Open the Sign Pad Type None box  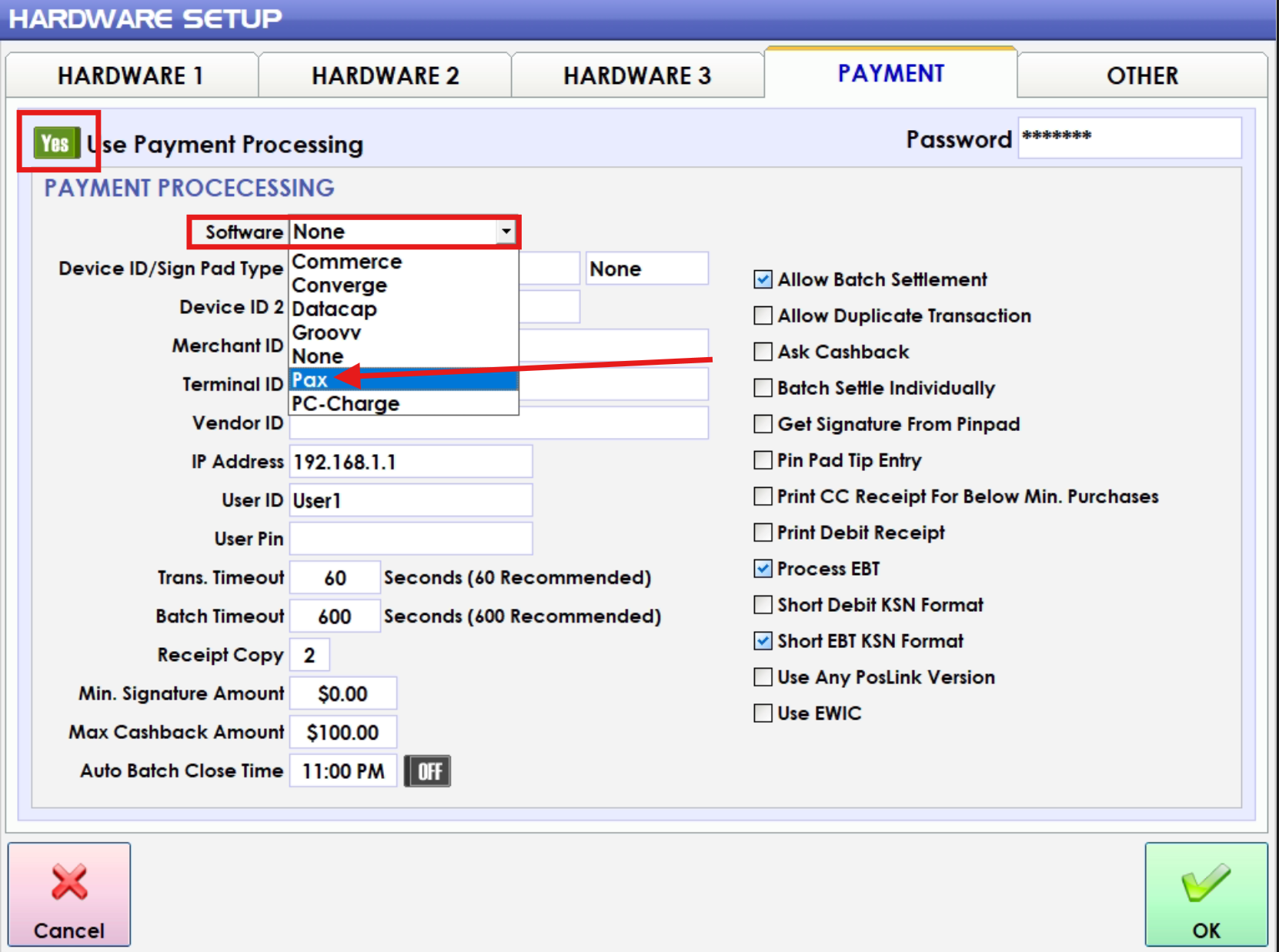click(x=647, y=269)
